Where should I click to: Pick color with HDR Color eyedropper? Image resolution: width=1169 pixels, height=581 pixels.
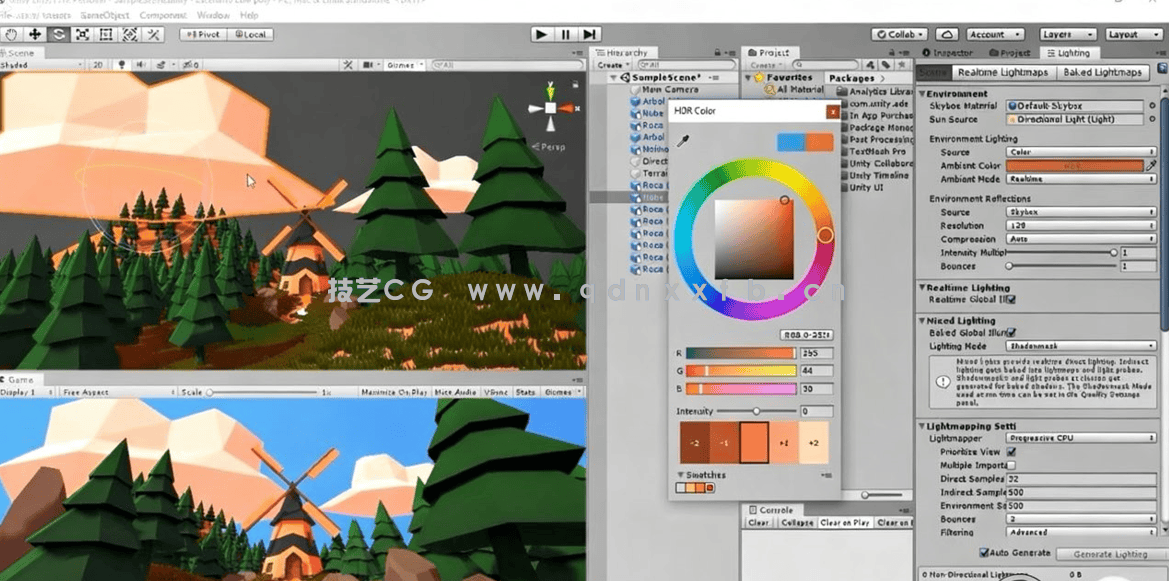click(683, 142)
